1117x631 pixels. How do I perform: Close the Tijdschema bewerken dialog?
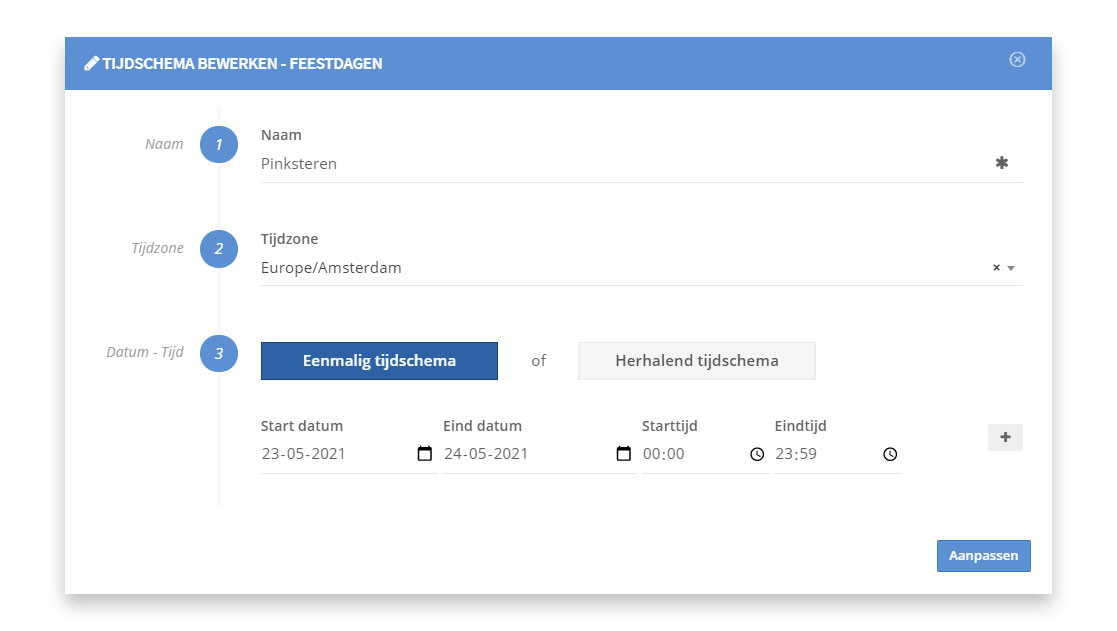1017,60
